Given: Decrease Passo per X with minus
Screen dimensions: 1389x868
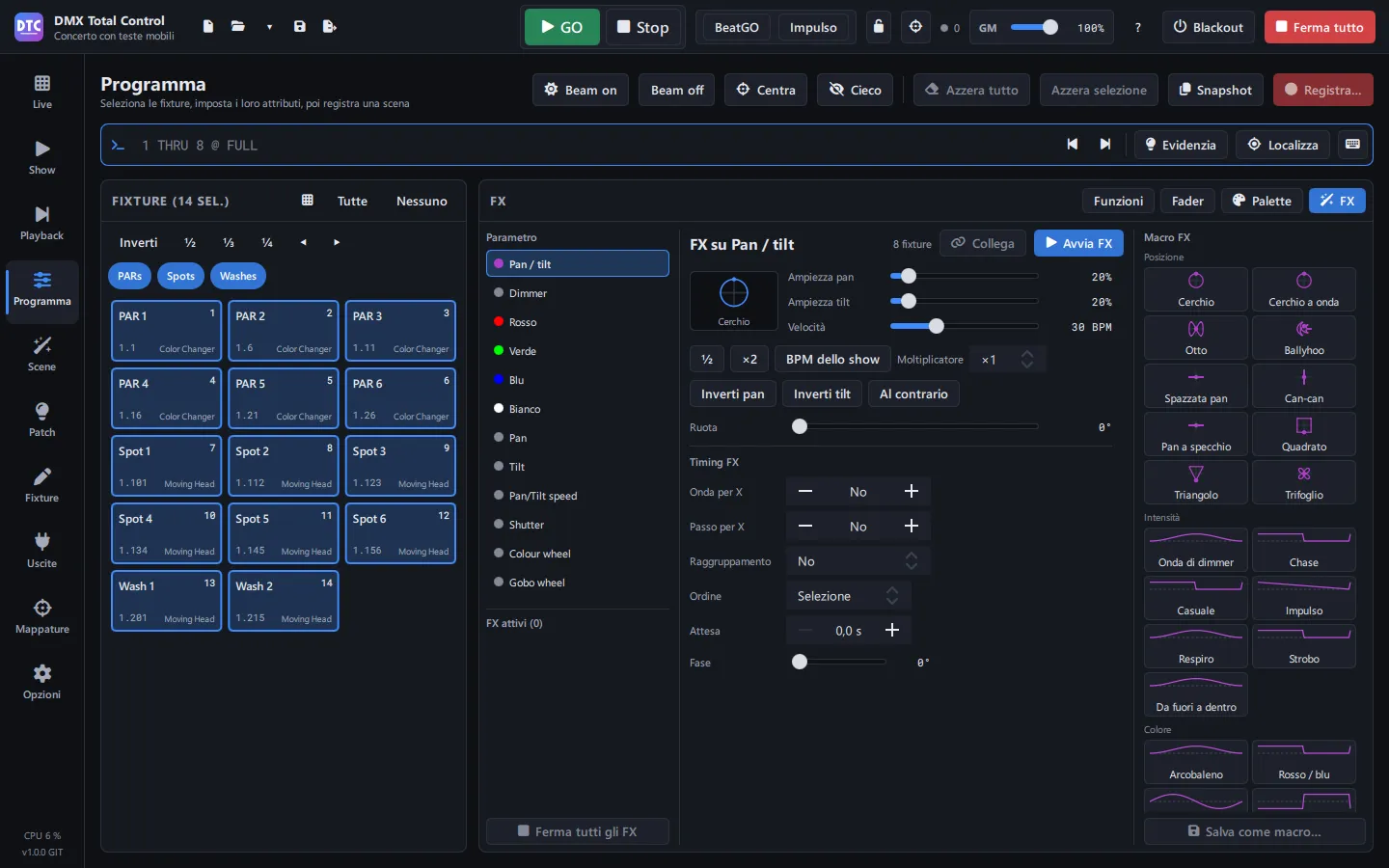Looking at the screenshot, I should [805, 527].
